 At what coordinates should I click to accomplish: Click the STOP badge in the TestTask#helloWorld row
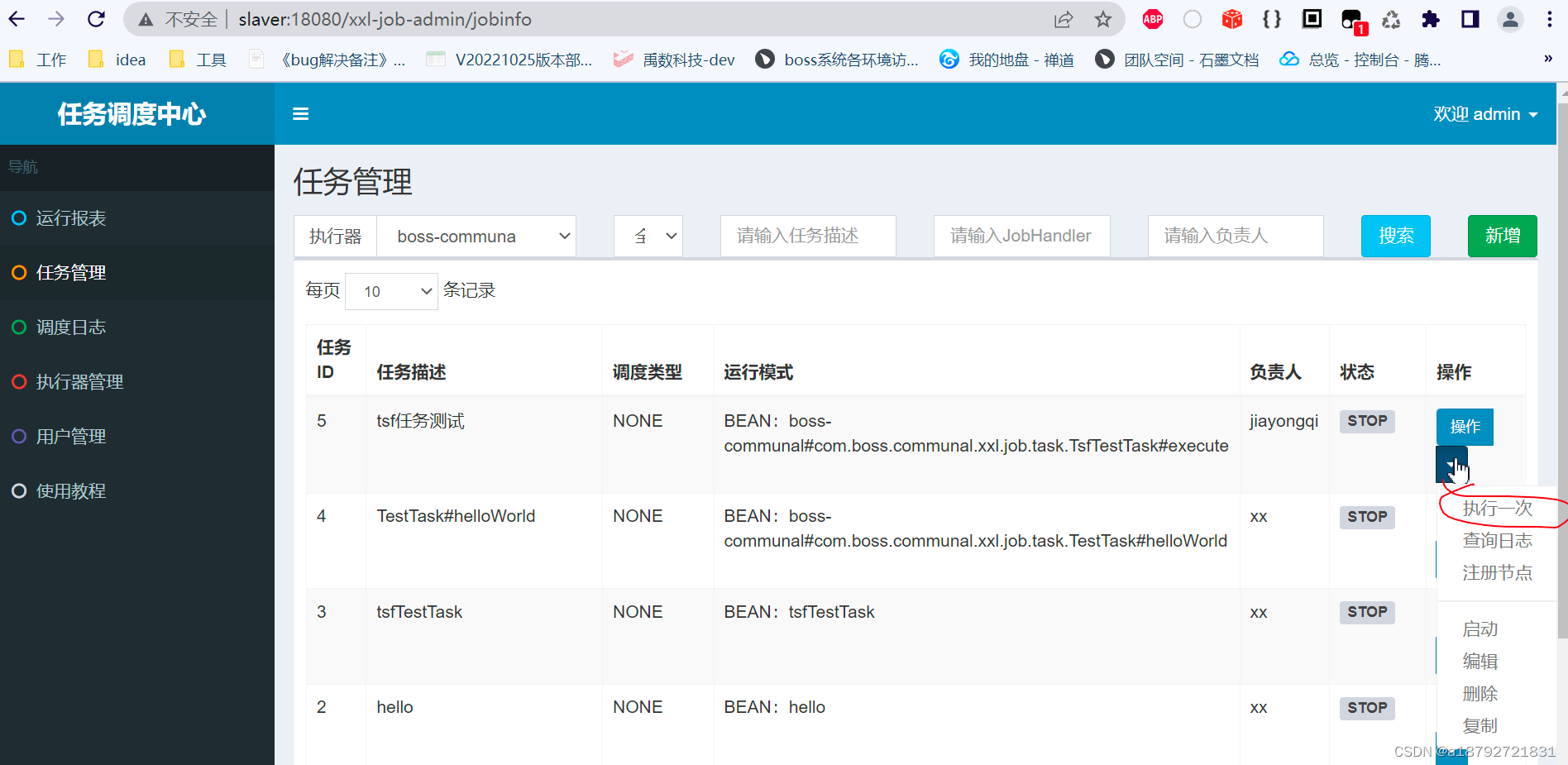pyautogui.click(x=1367, y=517)
